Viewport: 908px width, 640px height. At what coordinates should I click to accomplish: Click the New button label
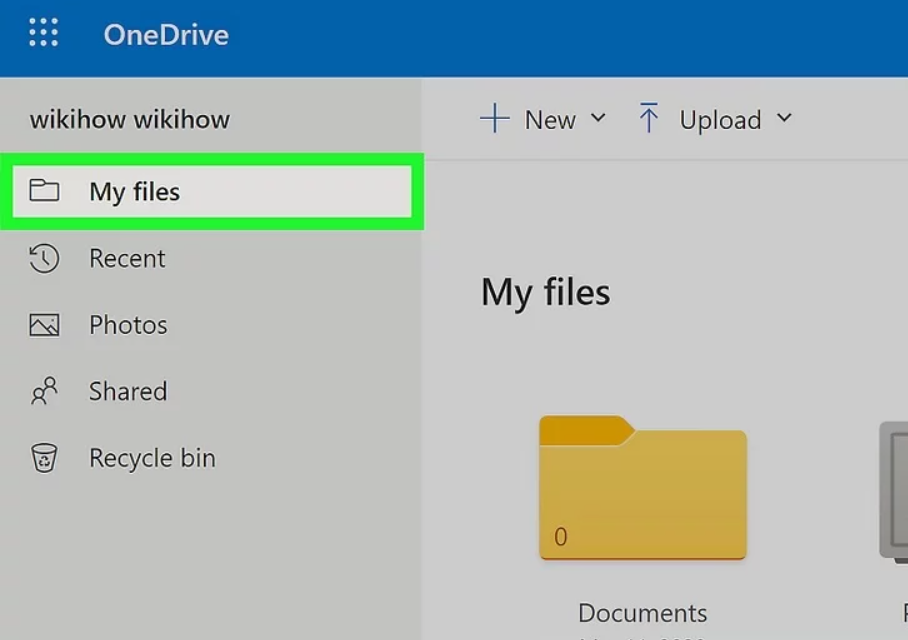pyautogui.click(x=550, y=120)
